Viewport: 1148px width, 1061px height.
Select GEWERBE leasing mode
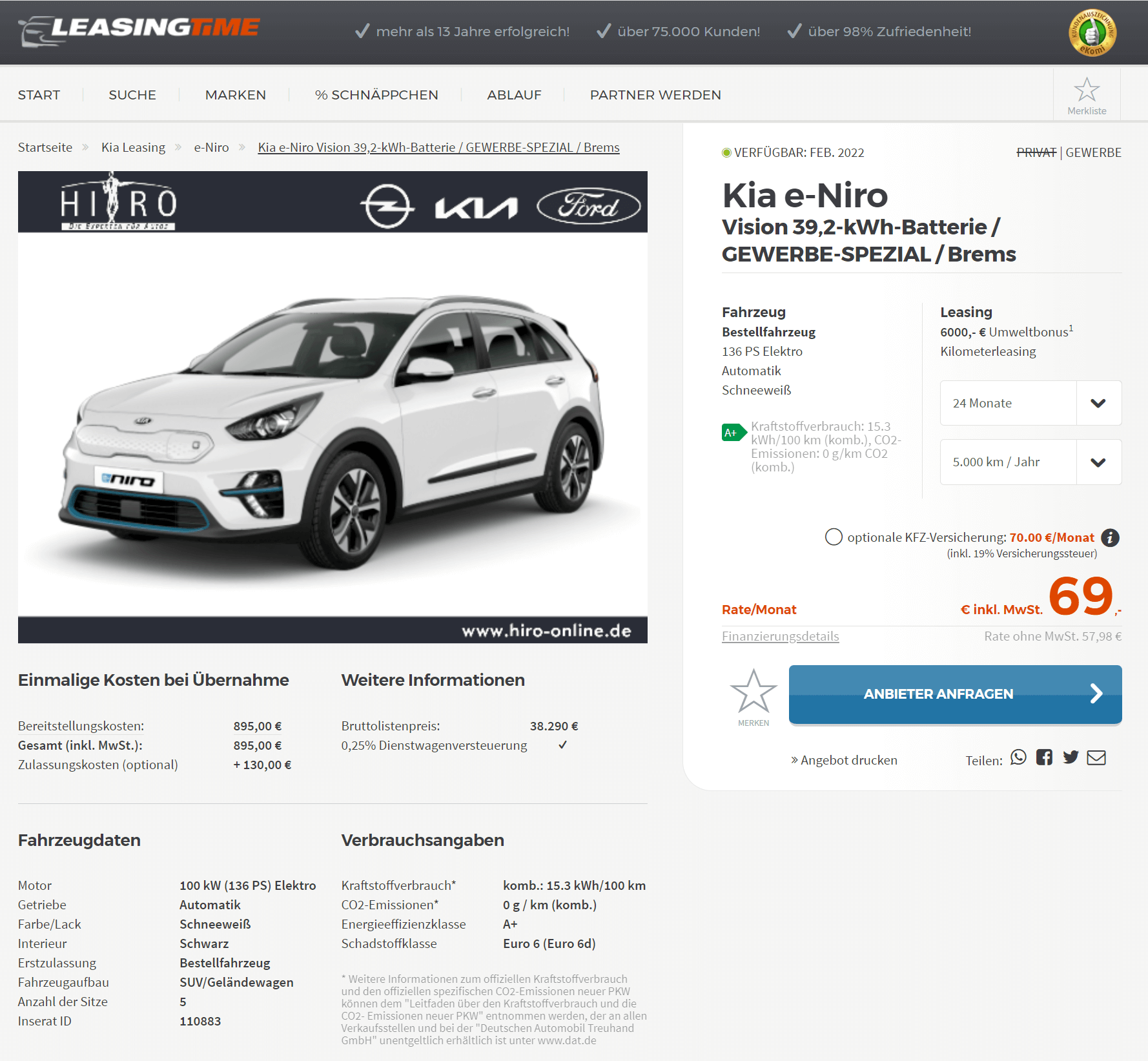tap(1093, 152)
